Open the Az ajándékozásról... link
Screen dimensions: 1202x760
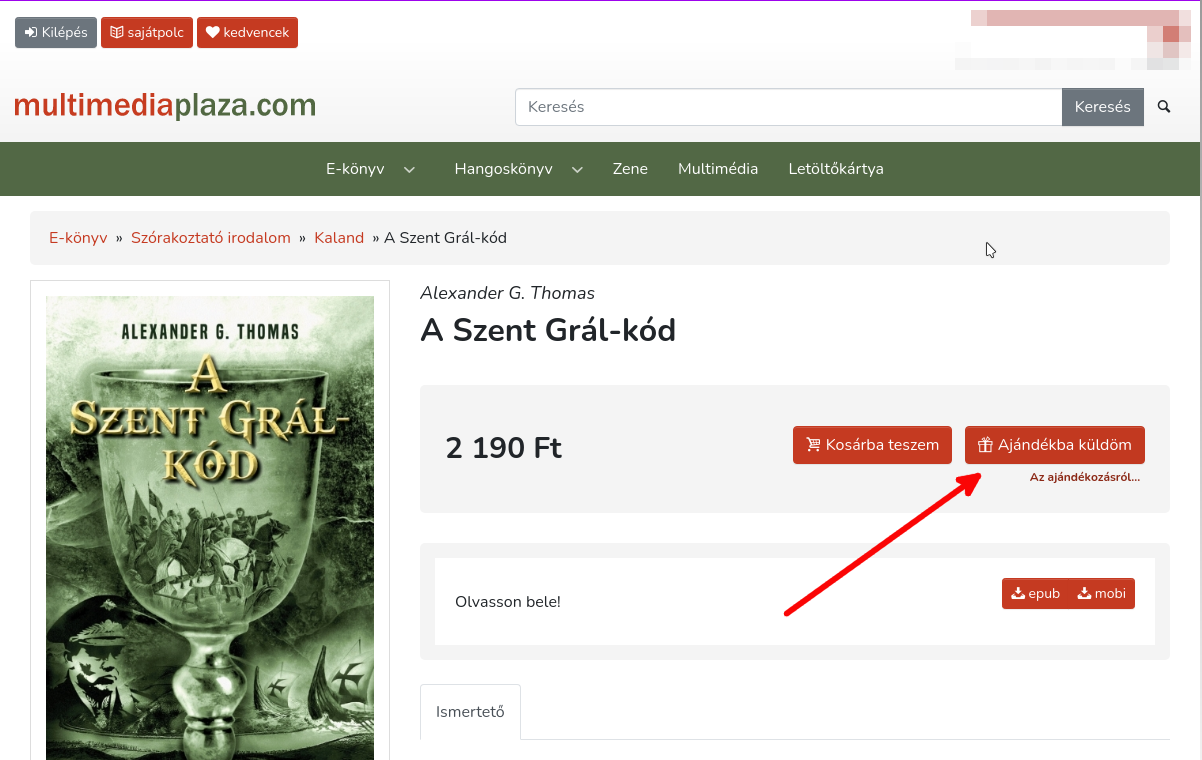point(1084,477)
